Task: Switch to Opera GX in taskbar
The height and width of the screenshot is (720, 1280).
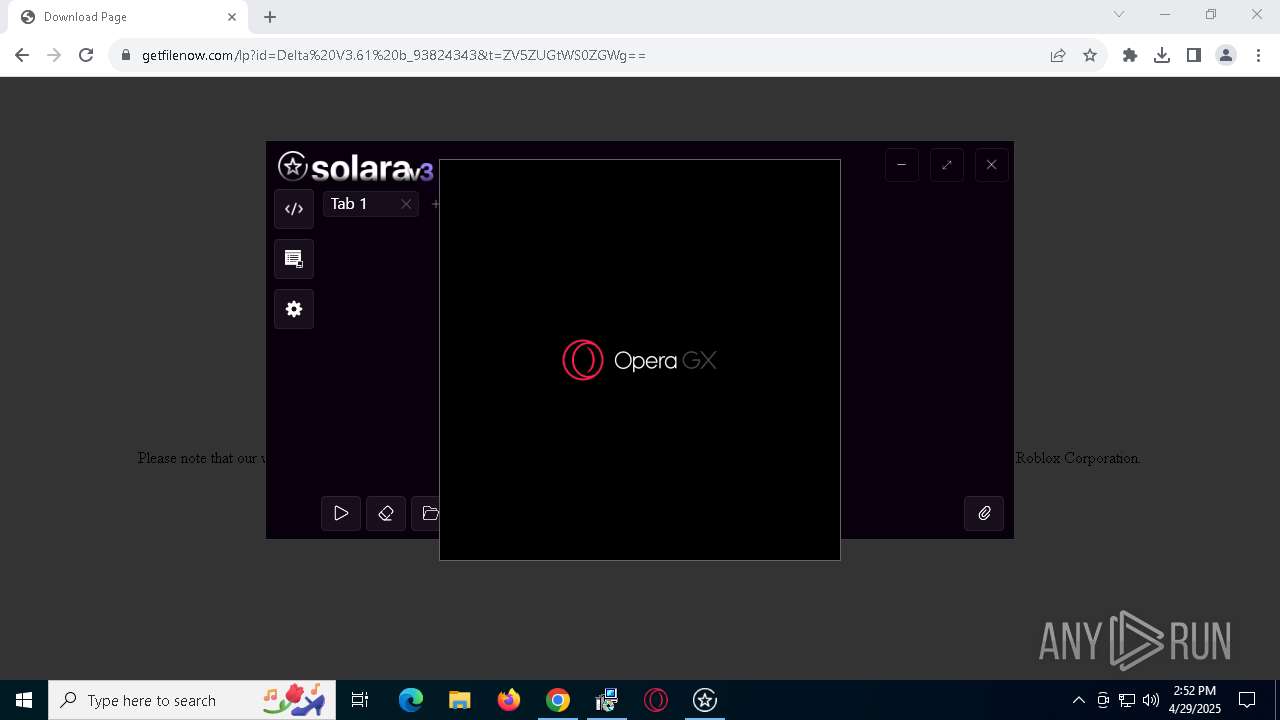Action: 656,700
